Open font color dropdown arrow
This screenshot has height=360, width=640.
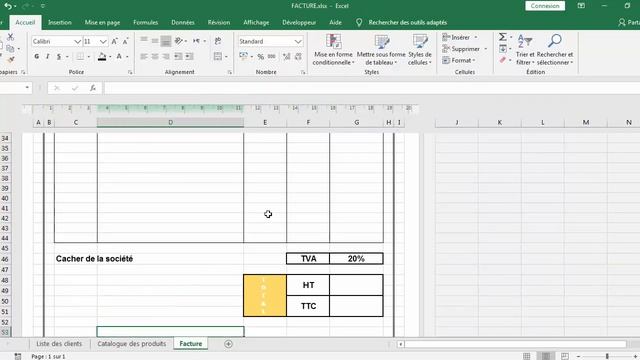[x=127, y=57]
